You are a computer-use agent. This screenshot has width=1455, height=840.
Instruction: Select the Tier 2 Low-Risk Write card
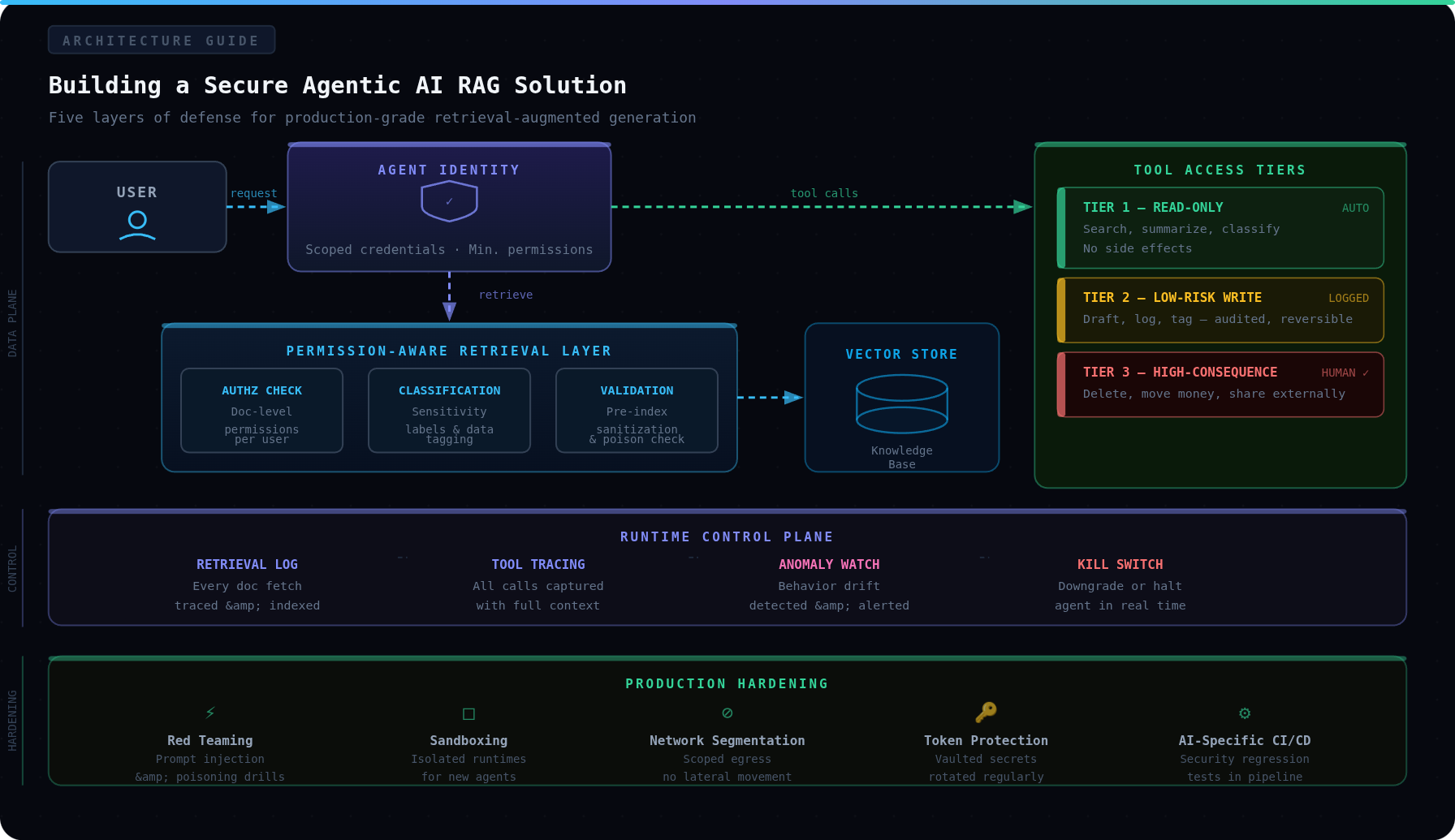point(1220,310)
